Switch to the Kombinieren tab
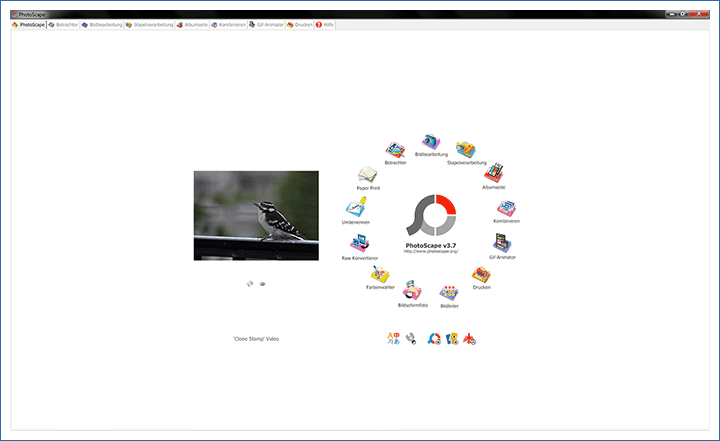720x441 pixels. [x=228, y=25]
